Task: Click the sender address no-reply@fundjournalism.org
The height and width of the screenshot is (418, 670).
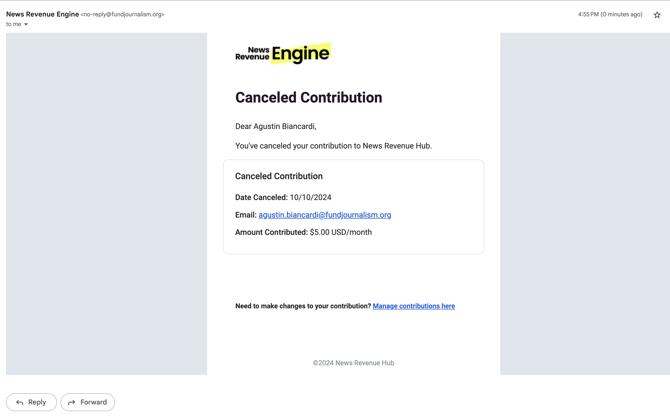Action: click(x=123, y=15)
